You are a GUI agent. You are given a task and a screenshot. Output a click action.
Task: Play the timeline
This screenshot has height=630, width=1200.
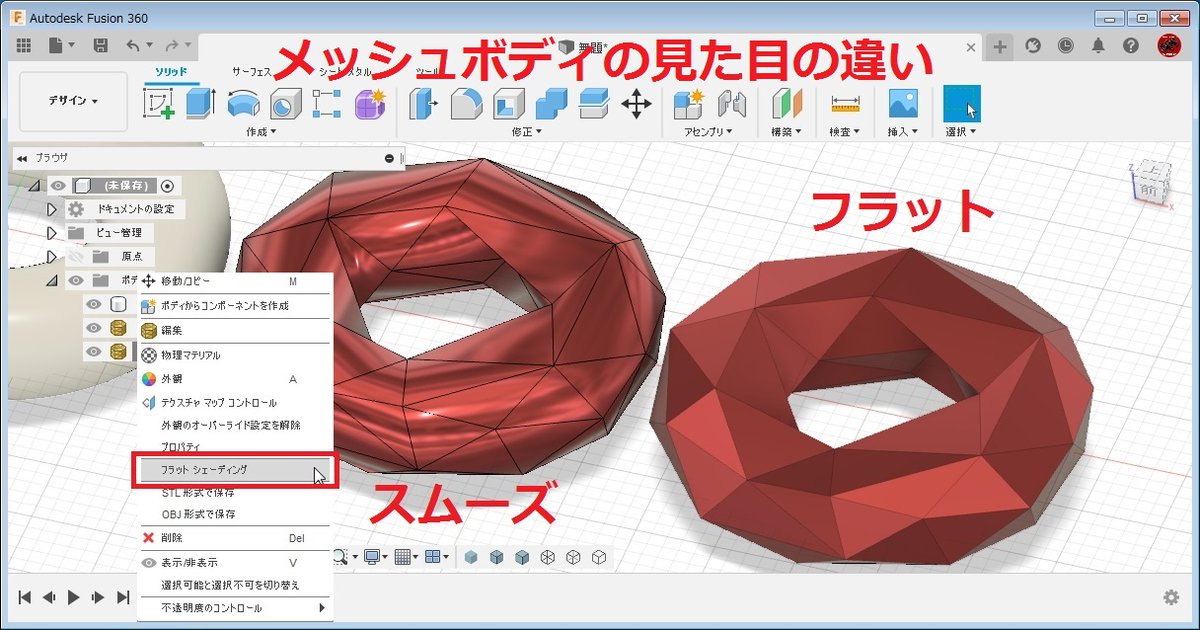[73, 597]
